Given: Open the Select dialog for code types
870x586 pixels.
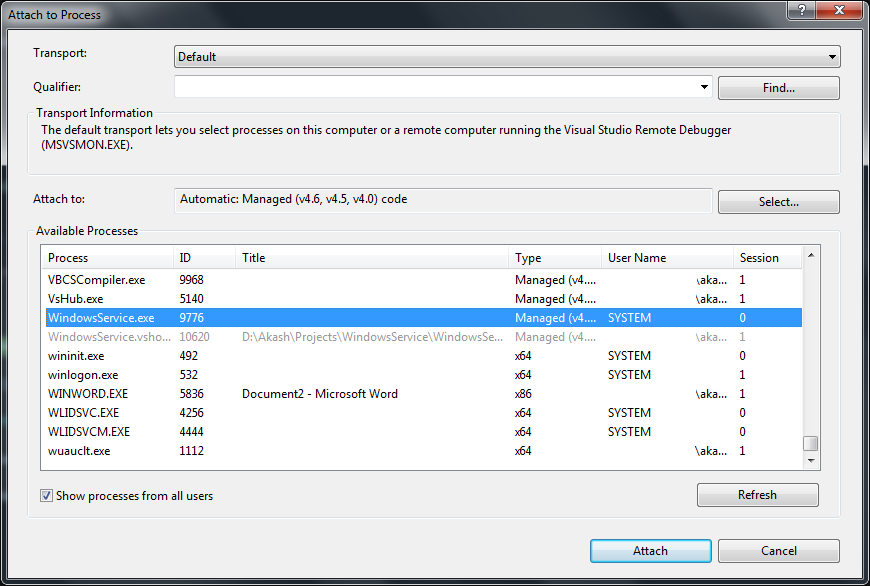Looking at the screenshot, I should (778, 202).
